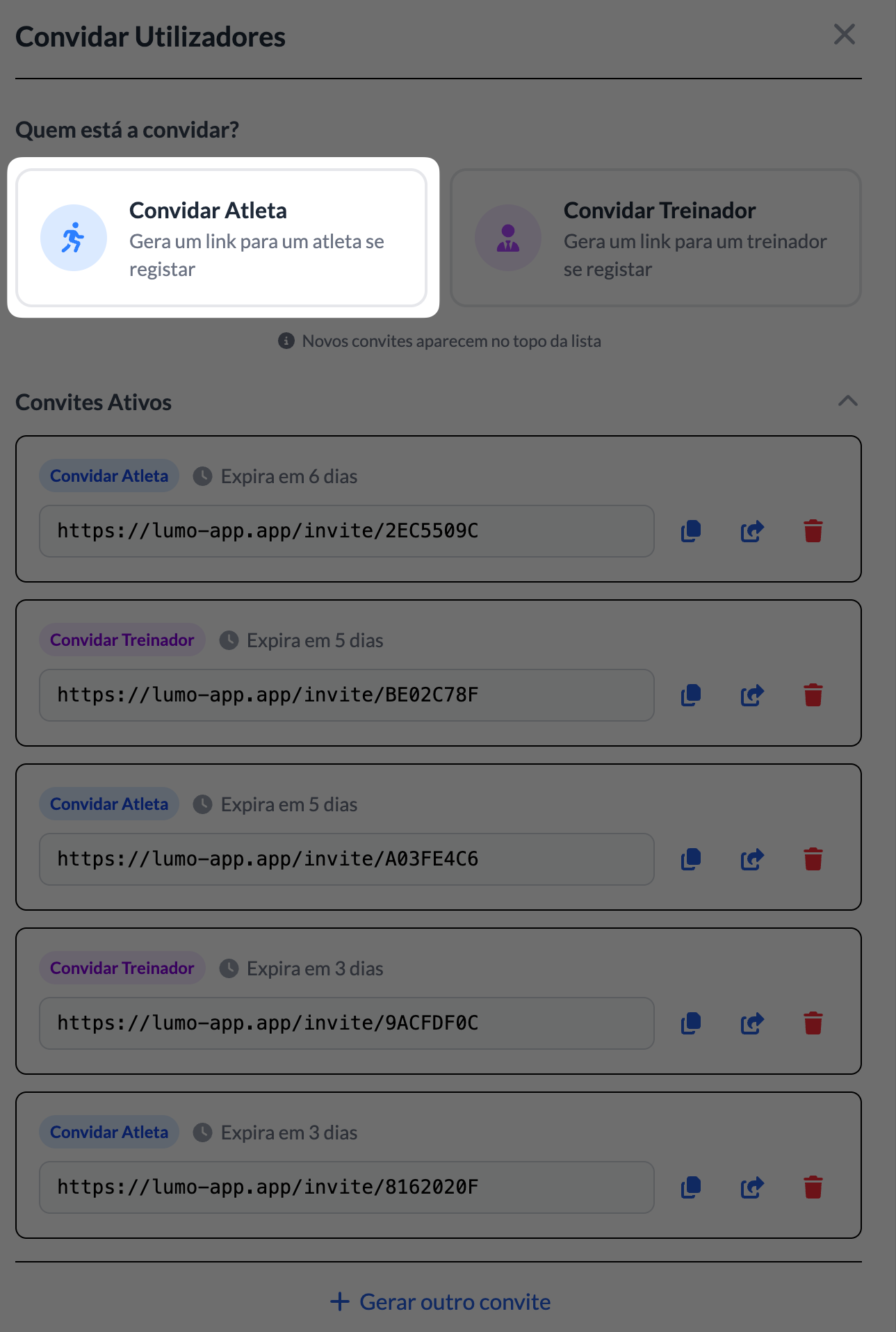Delete the invite ending in 2EC5509C
This screenshot has height=1332, width=896.
pyautogui.click(x=813, y=531)
